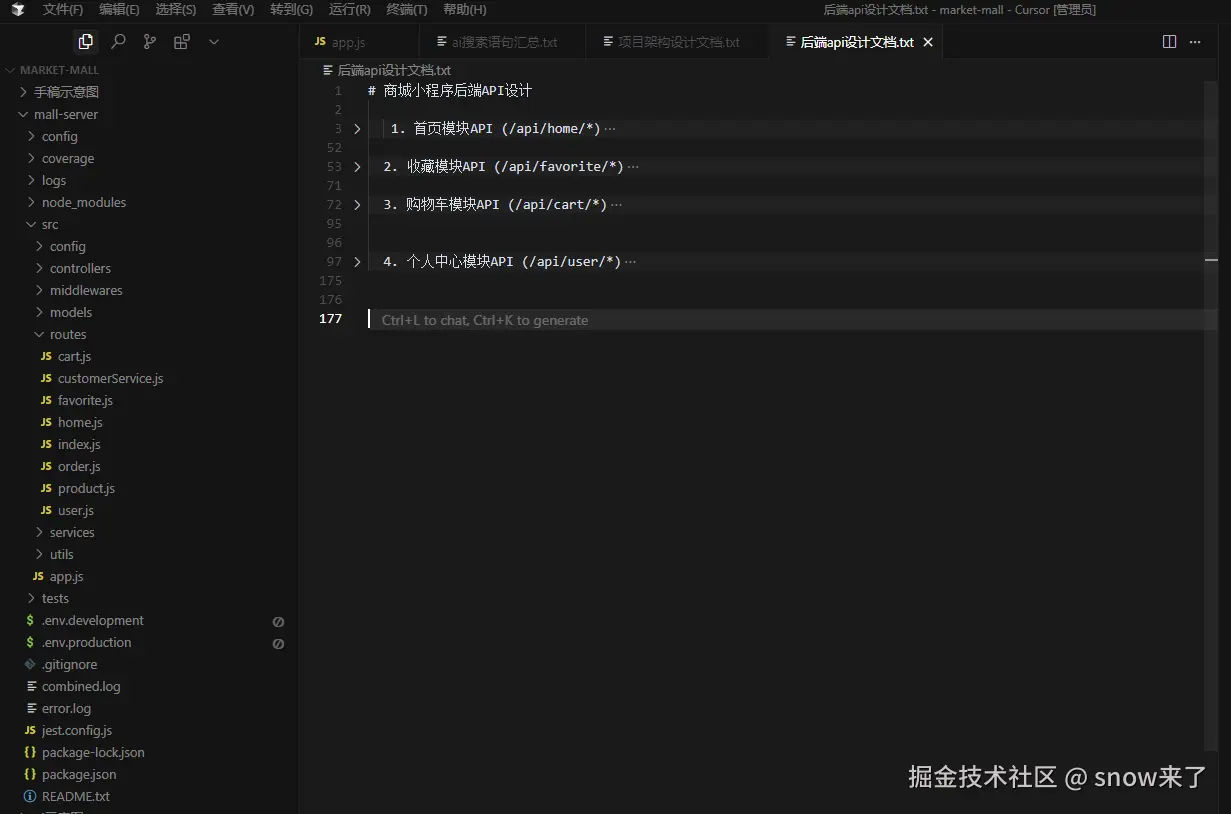Click the breadcrumb 后端api设计文档.txt
Screen dimensions: 1231x814
pyautogui.click(x=394, y=70)
